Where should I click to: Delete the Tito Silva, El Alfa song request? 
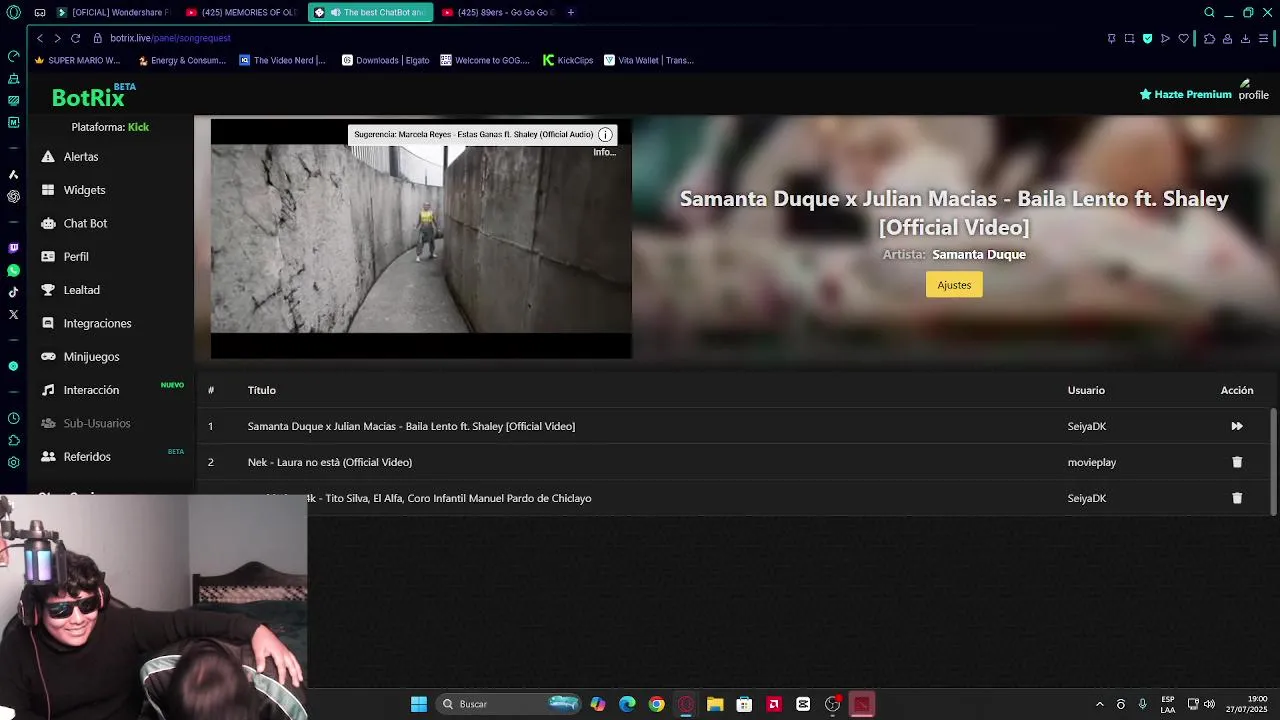[1237, 498]
